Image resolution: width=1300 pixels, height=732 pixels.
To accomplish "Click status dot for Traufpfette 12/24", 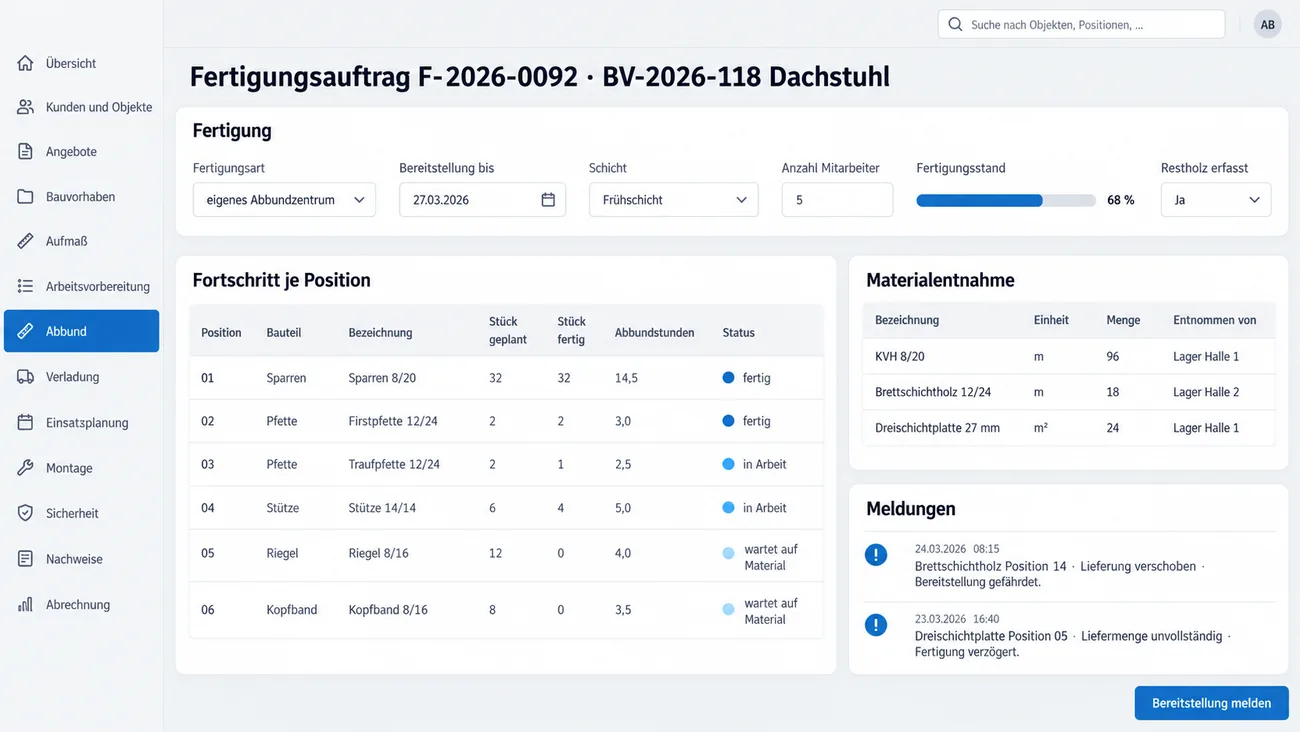I will point(728,464).
